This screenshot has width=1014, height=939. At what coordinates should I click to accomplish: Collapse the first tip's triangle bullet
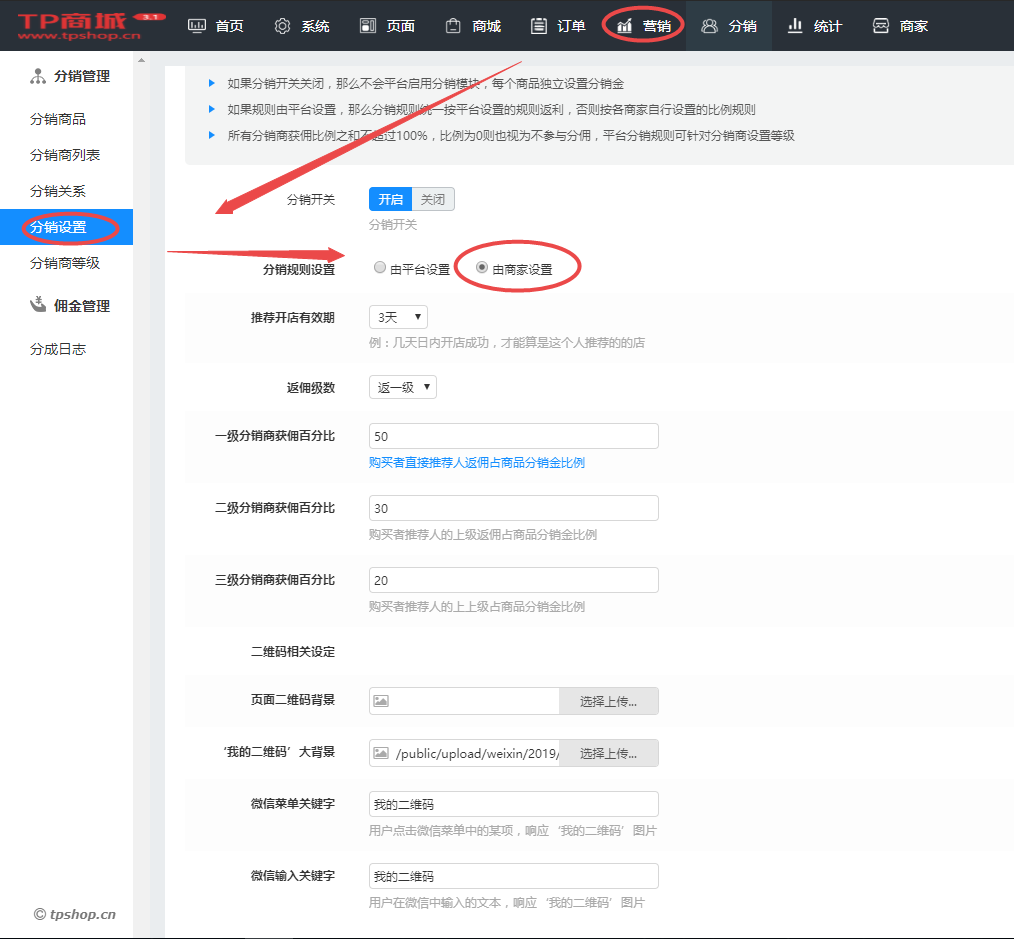[x=211, y=83]
